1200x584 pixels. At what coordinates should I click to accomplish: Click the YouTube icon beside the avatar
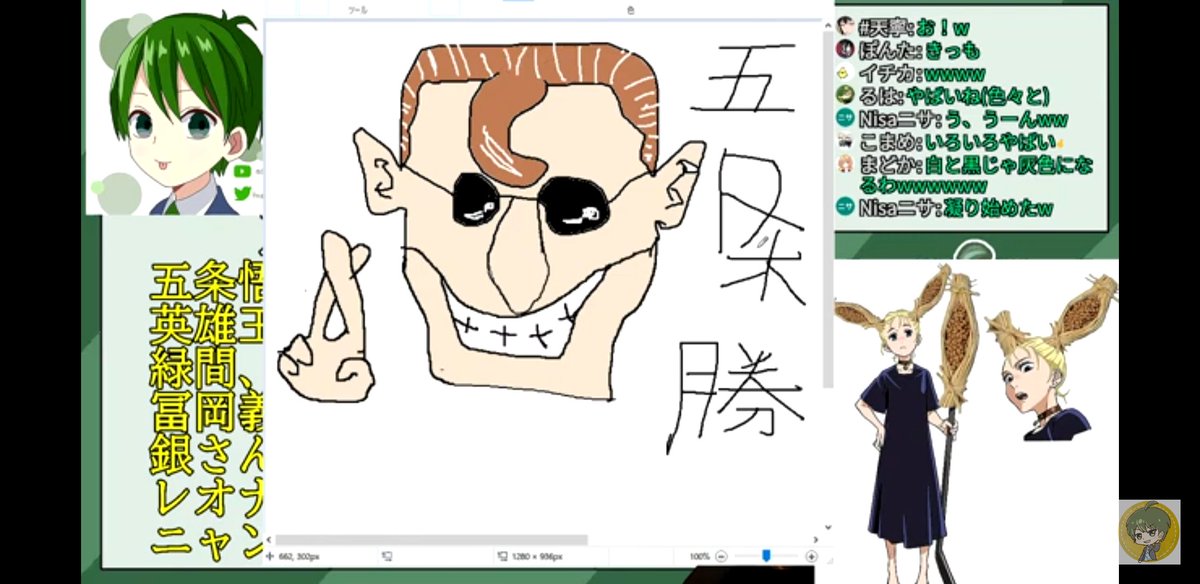click(x=243, y=171)
